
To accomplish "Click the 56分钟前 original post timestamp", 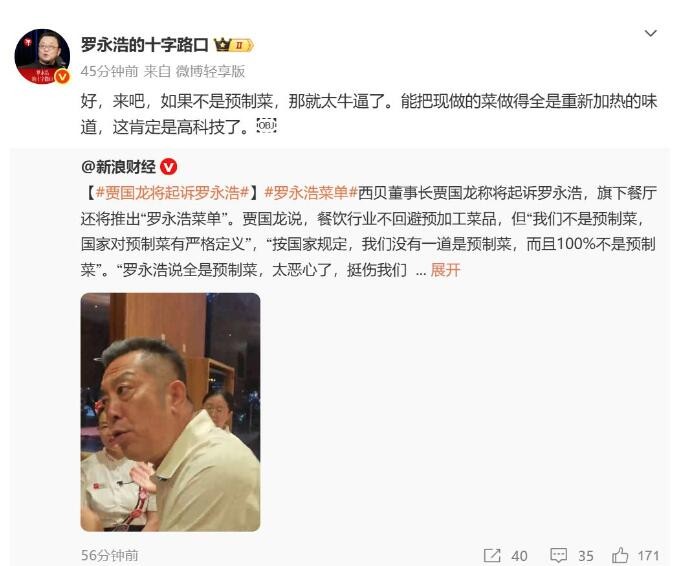I will [x=110, y=555].
